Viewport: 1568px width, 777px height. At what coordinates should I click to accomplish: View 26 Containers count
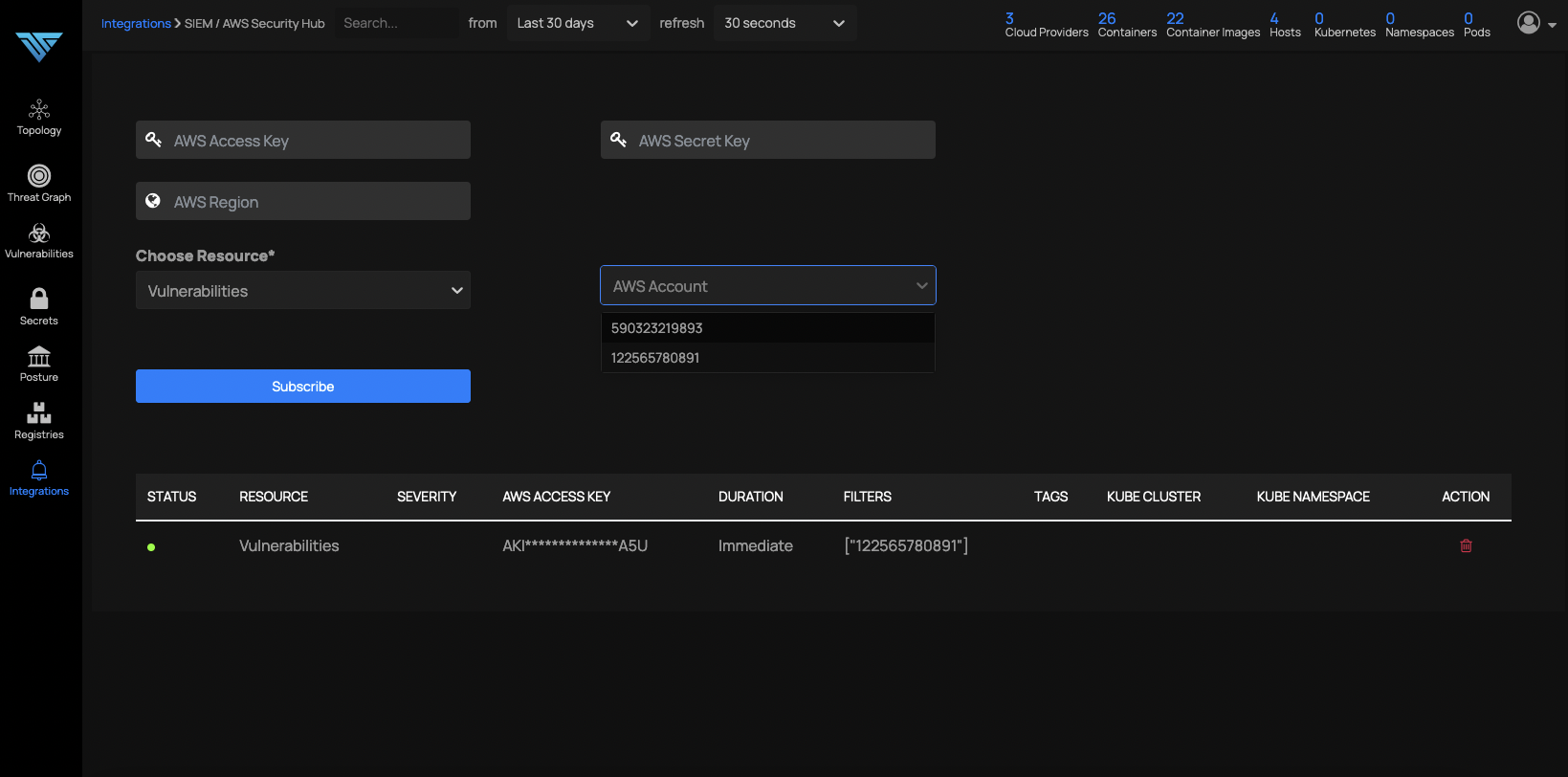[1127, 25]
